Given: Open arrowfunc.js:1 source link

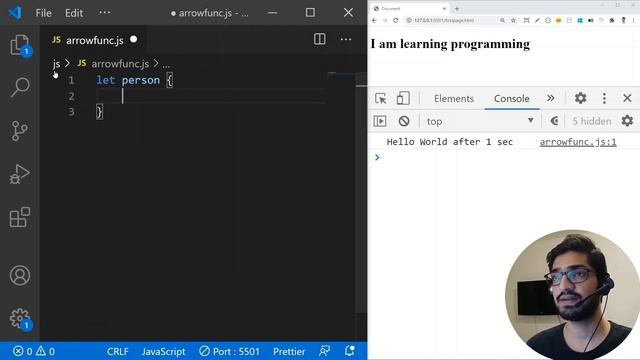Looking at the screenshot, I should pyautogui.click(x=578, y=142).
